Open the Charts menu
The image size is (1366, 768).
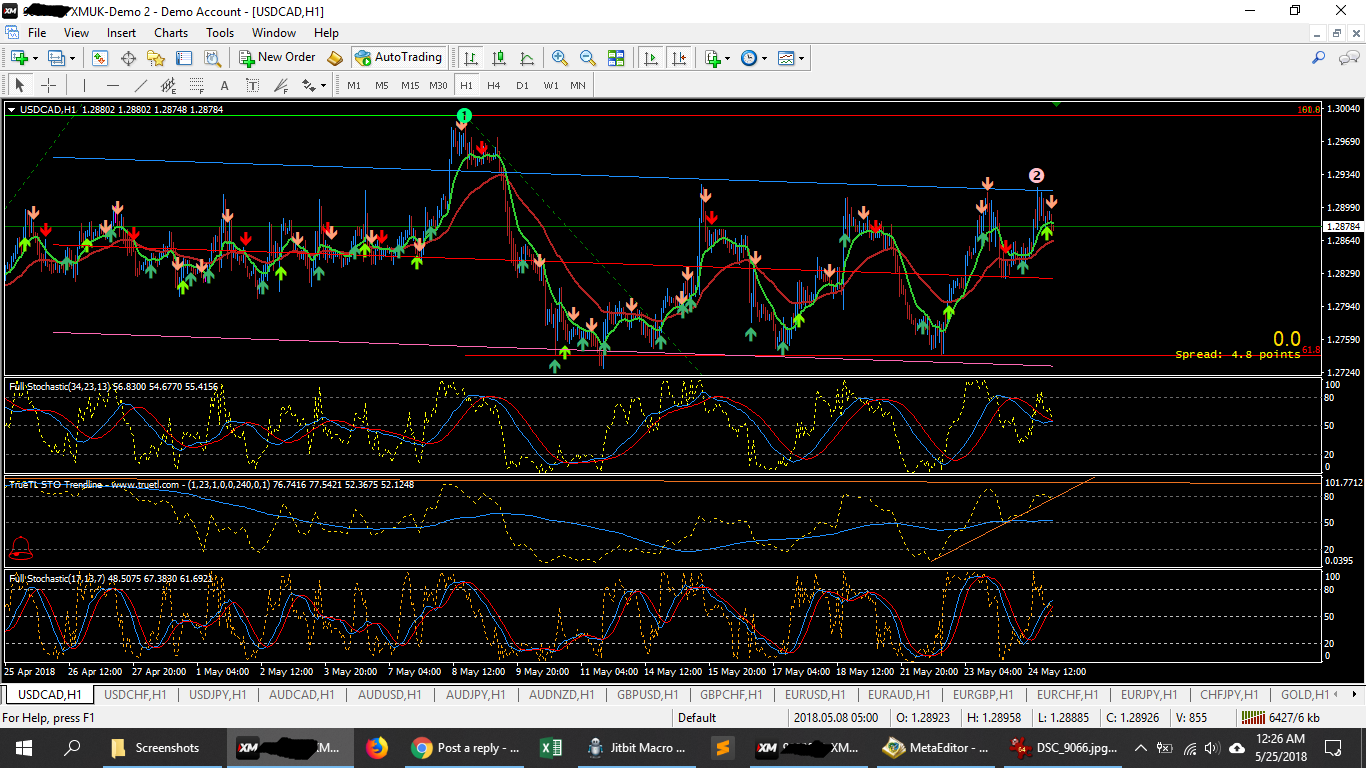tap(171, 33)
